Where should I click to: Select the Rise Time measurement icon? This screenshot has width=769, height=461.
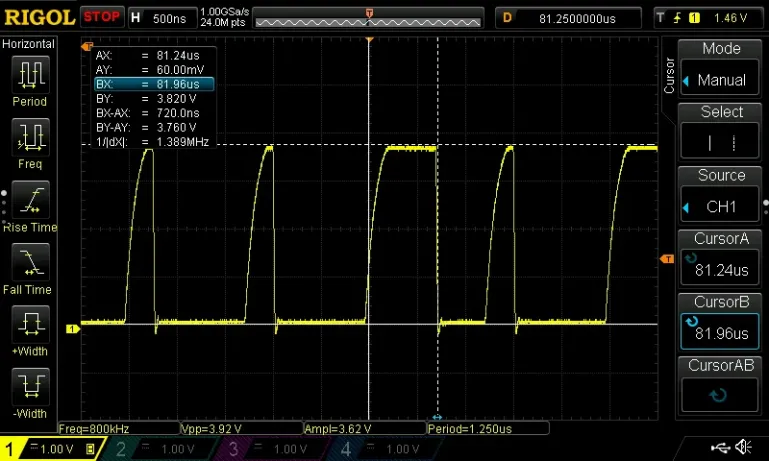[x=30, y=200]
